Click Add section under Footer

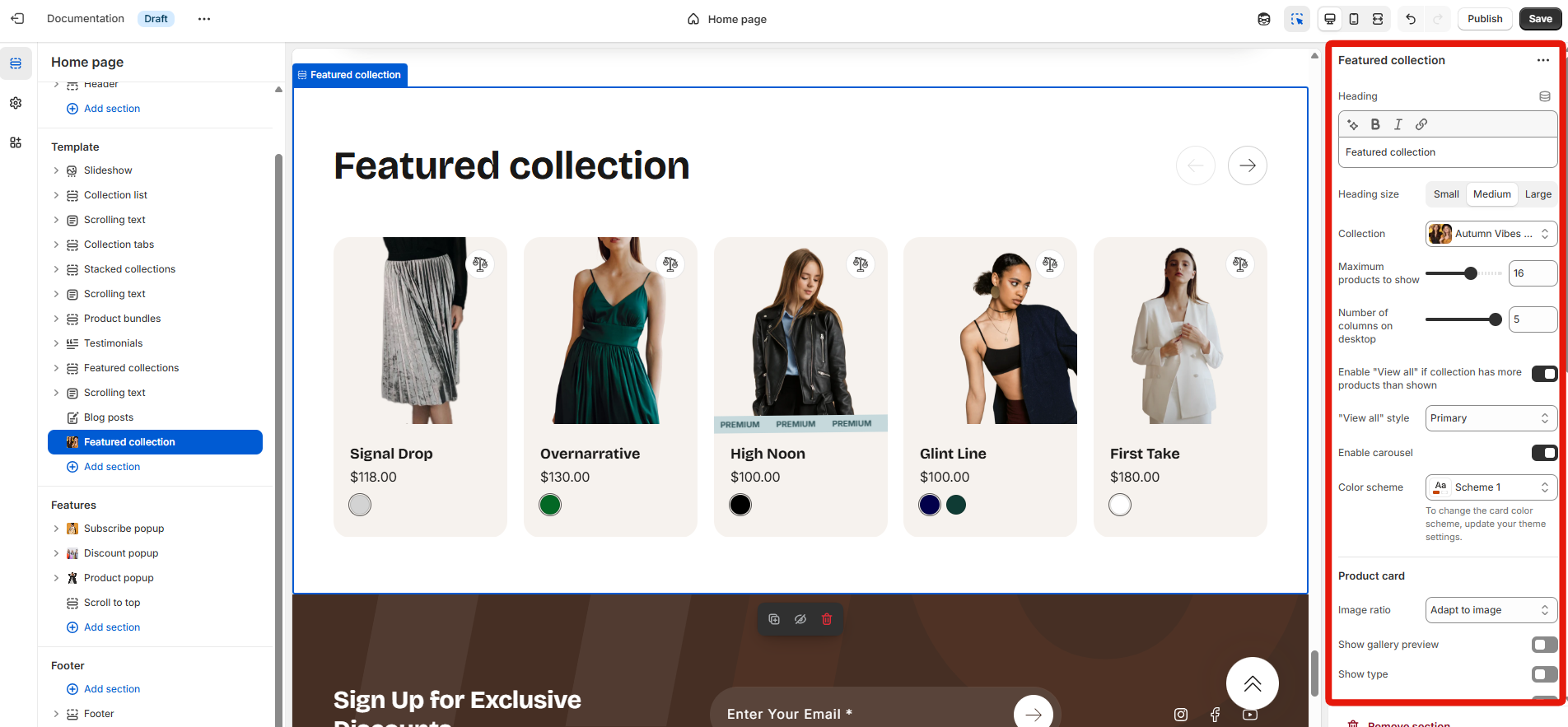click(103, 689)
